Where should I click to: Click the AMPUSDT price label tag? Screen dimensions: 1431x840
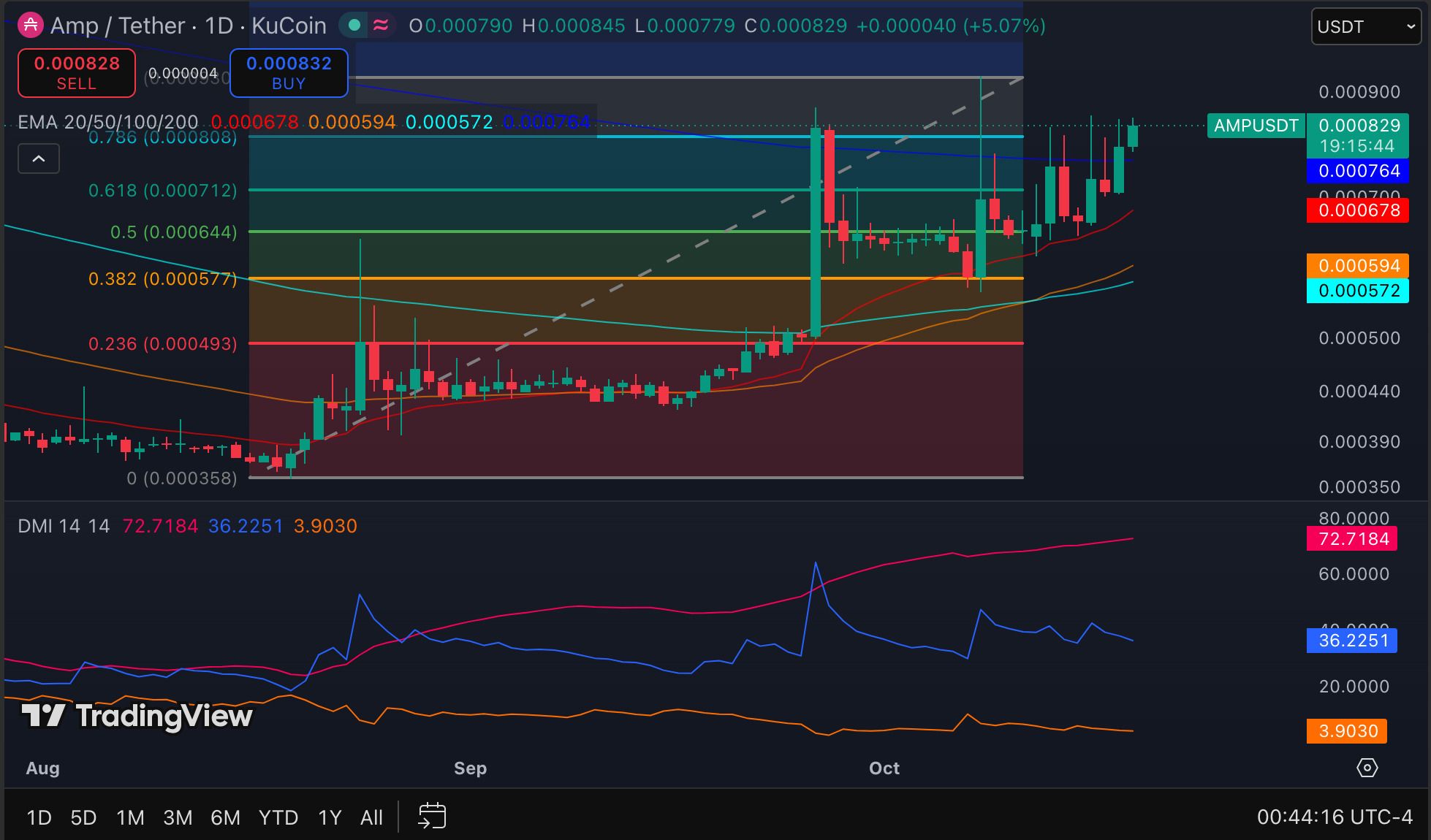[x=1256, y=126]
